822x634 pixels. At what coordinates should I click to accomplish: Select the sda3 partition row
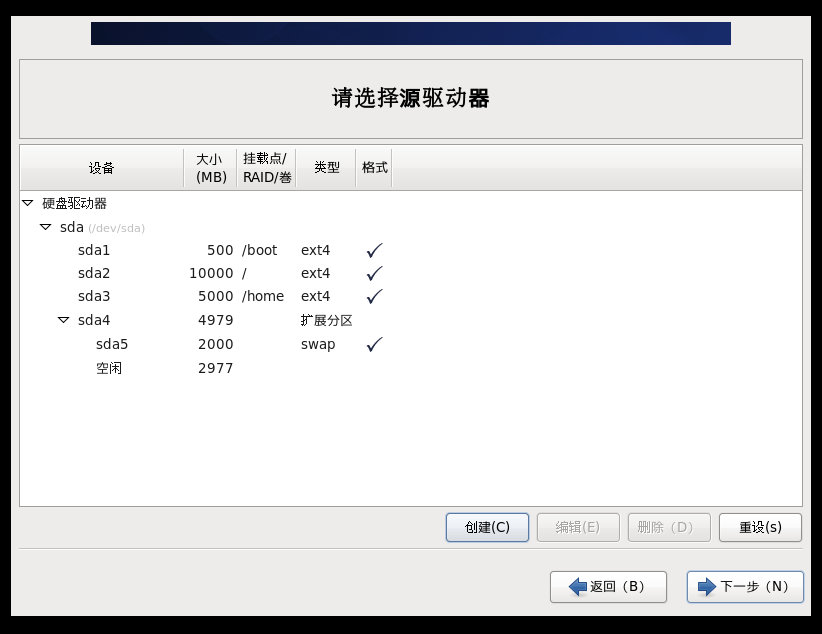click(411, 296)
